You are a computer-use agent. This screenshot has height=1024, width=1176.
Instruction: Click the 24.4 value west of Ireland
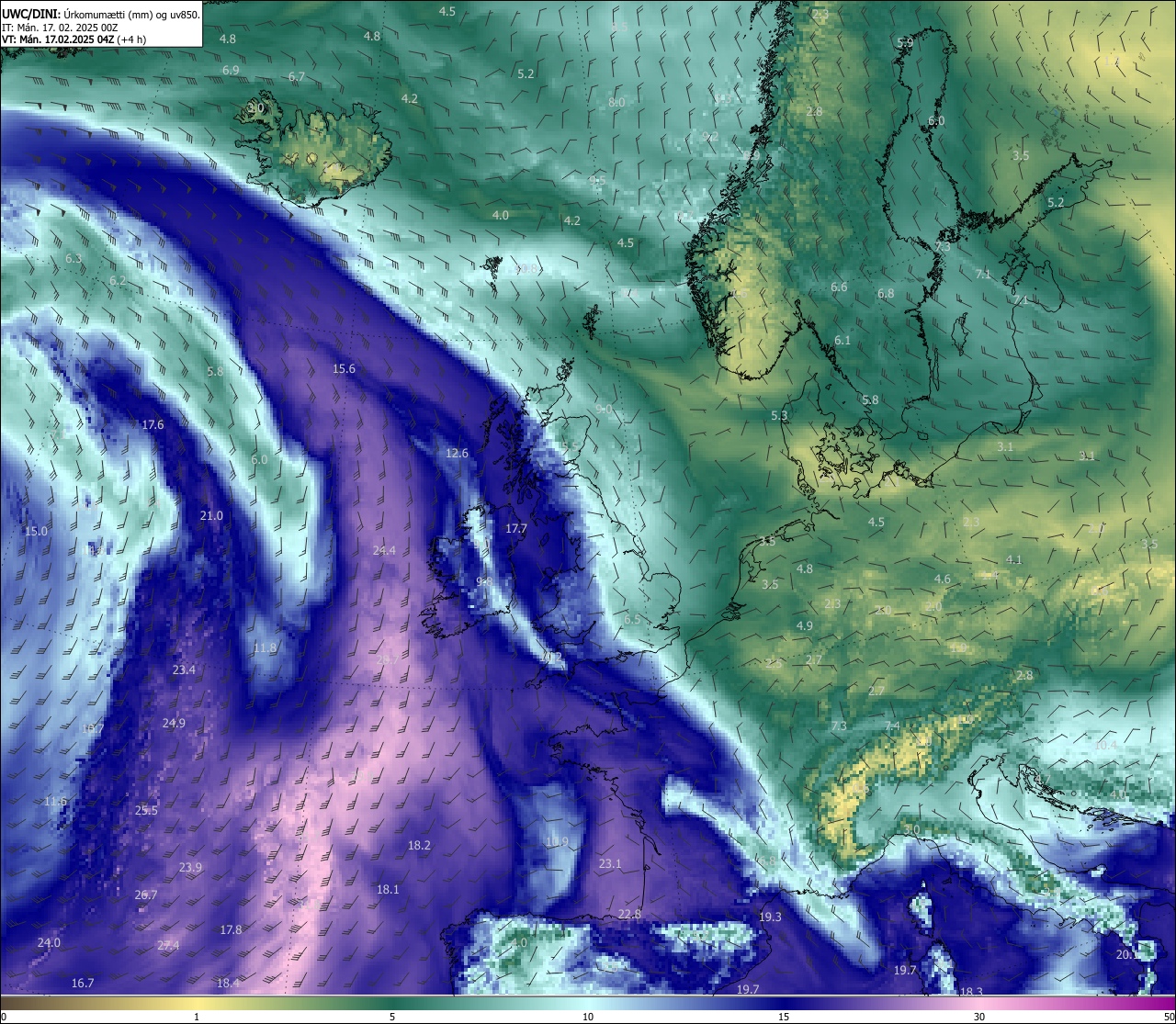click(x=384, y=551)
